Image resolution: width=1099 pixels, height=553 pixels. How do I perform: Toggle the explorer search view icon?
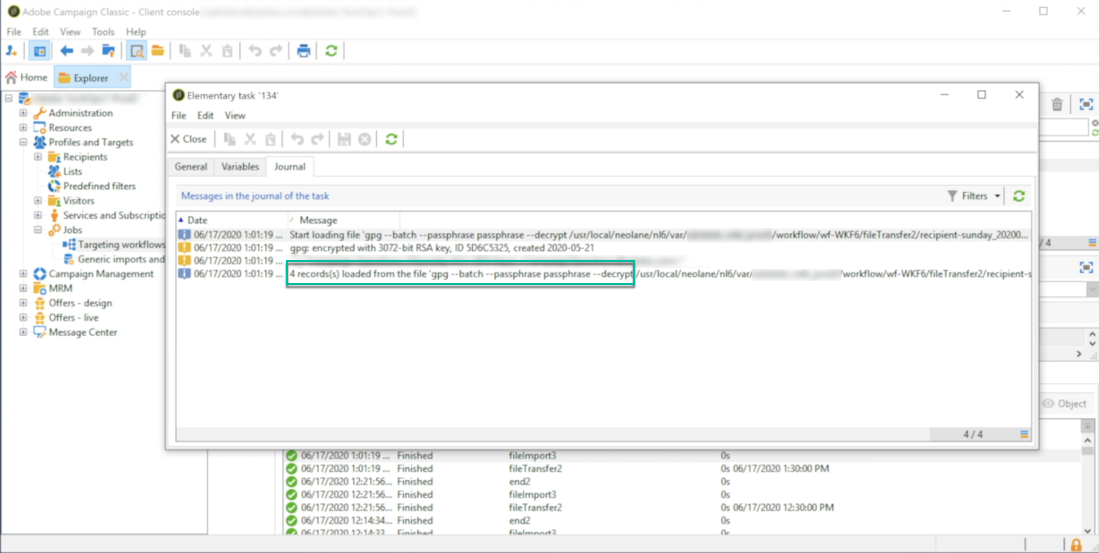(x=136, y=50)
